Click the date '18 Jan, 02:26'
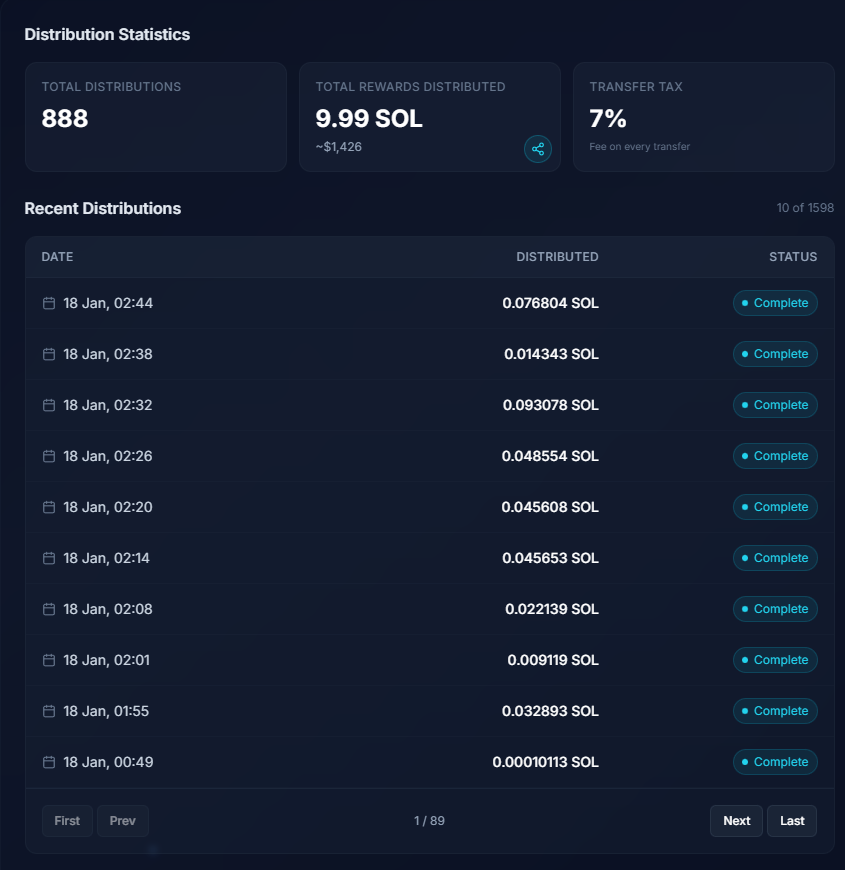The image size is (845, 870). 108,456
